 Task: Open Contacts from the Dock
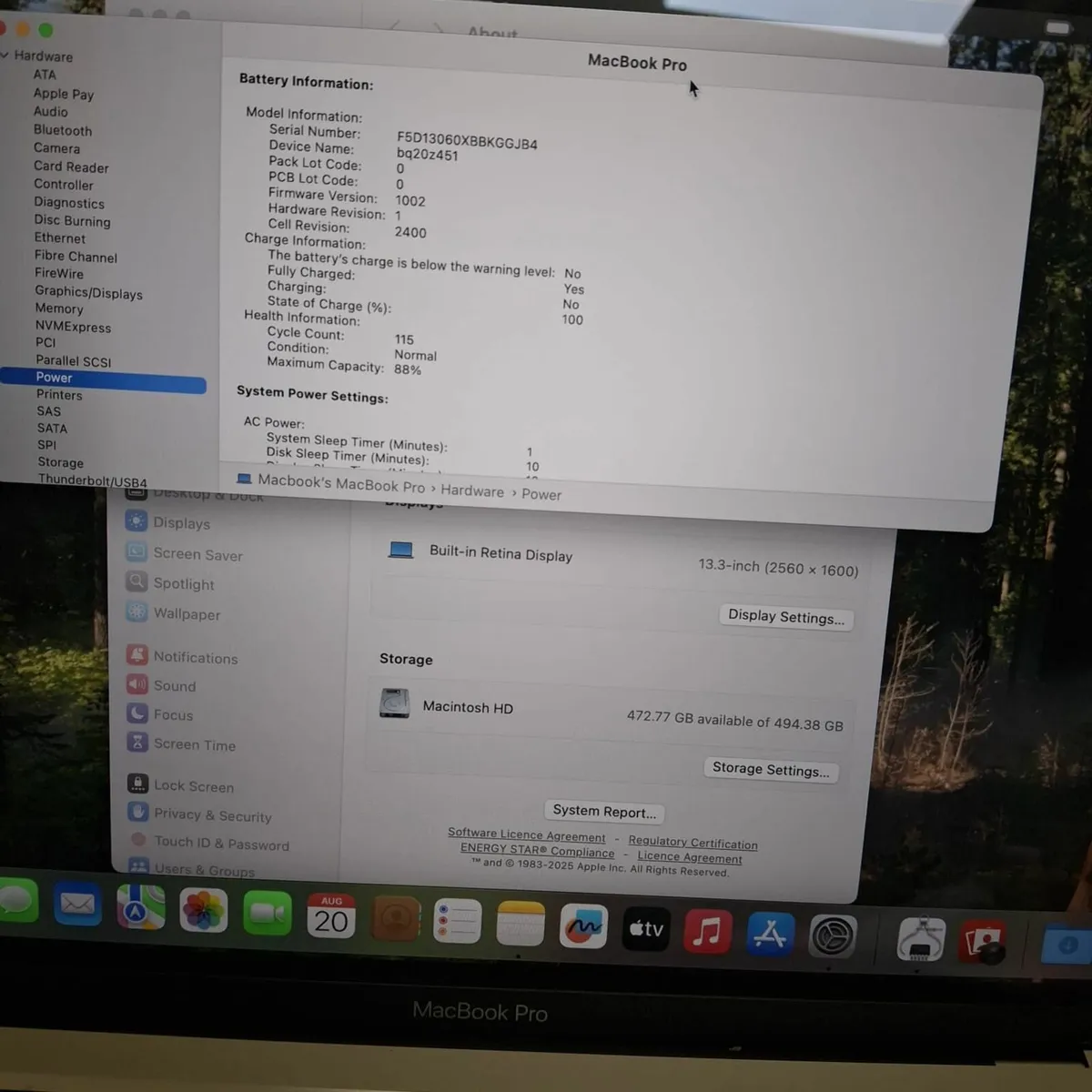click(394, 919)
